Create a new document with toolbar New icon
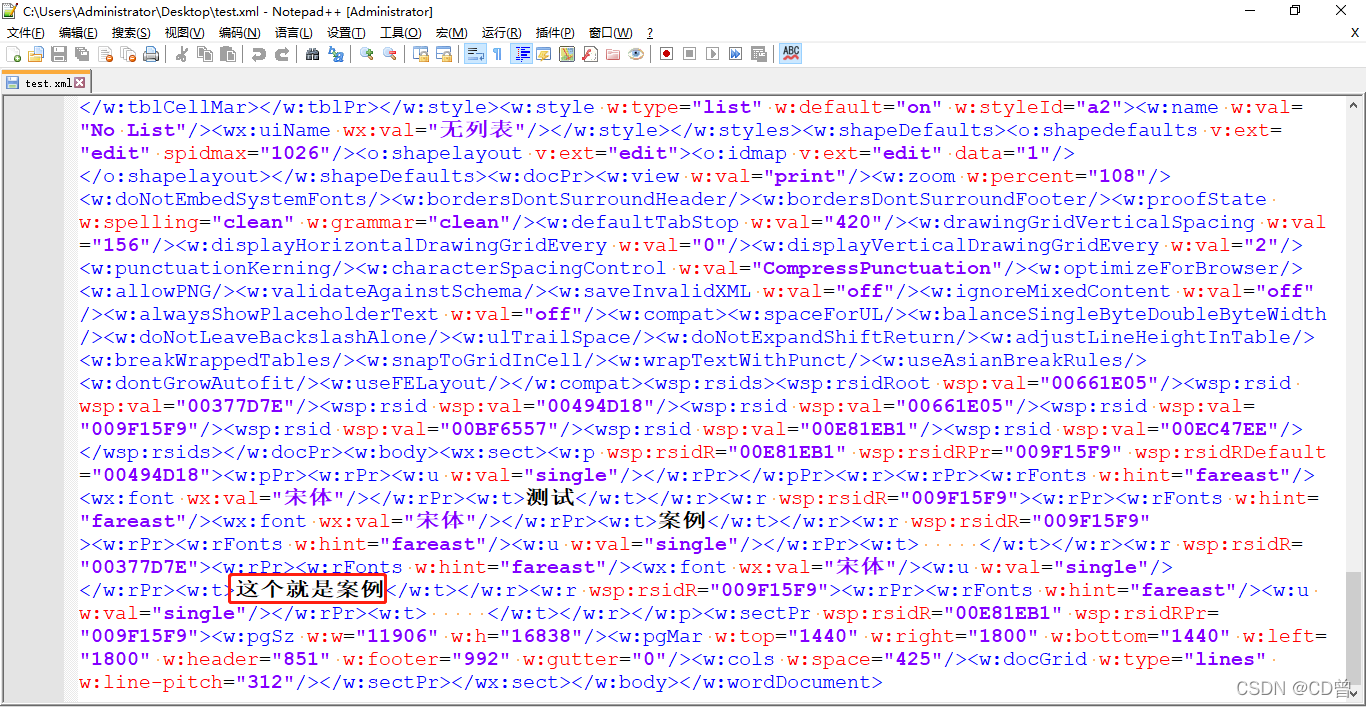 point(14,54)
